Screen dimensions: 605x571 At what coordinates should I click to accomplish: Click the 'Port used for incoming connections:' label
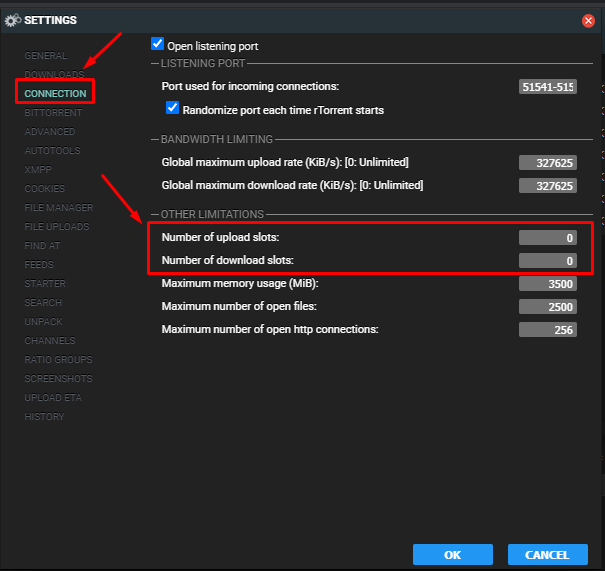click(x=250, y=86)
